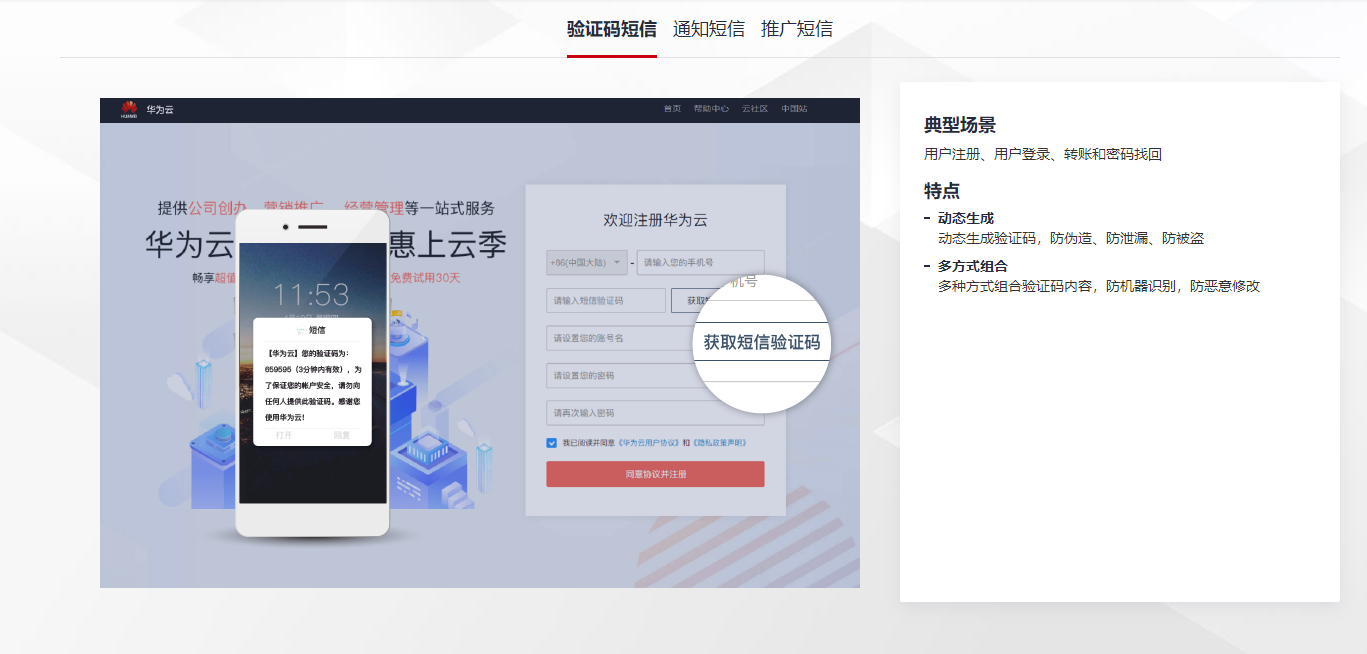Focus the 请输入短信验证码 code field
Viewport: 1367px width, 654px height.
[x=606, y=300]
